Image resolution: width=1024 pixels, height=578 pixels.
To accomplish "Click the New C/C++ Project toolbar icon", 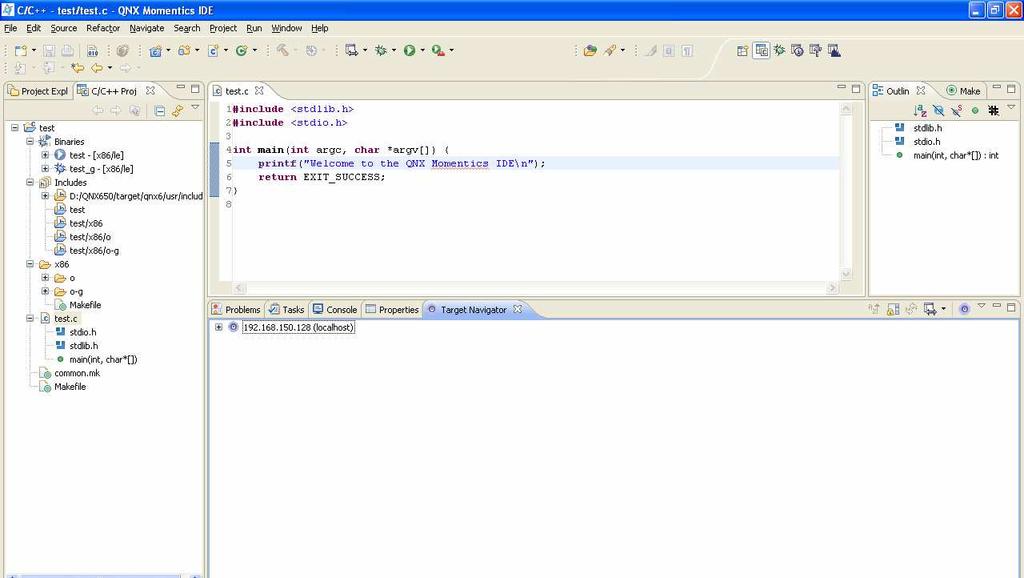I will pyautogui.click(x=155, y=50).
